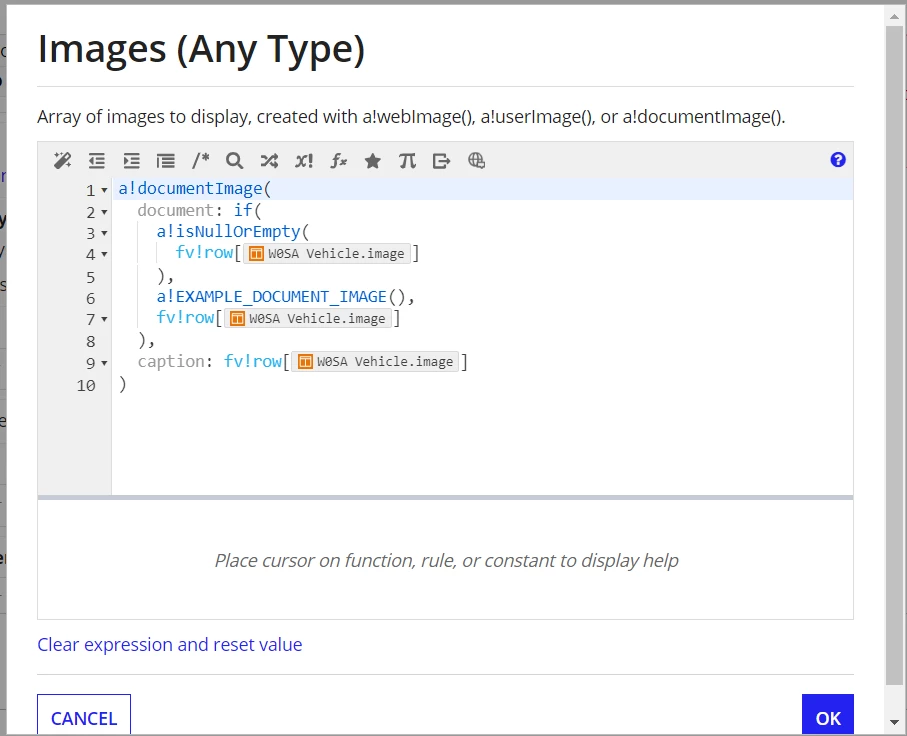Click the editor resize divider bar

tap(445, 498)
